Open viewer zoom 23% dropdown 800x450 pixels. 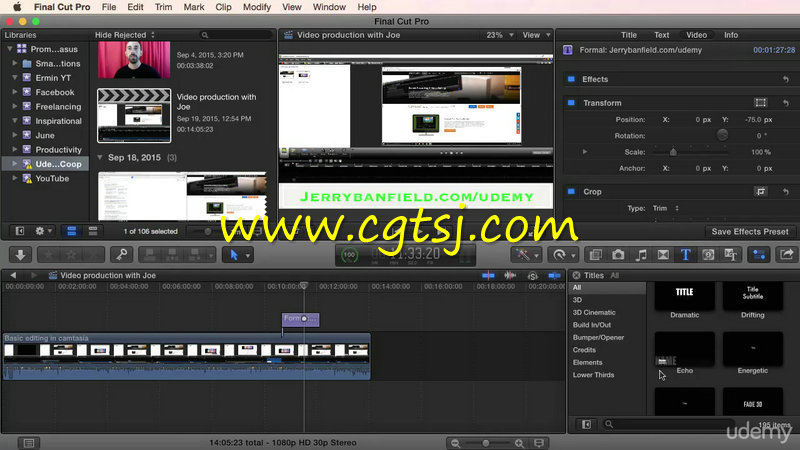click(500, 35)
